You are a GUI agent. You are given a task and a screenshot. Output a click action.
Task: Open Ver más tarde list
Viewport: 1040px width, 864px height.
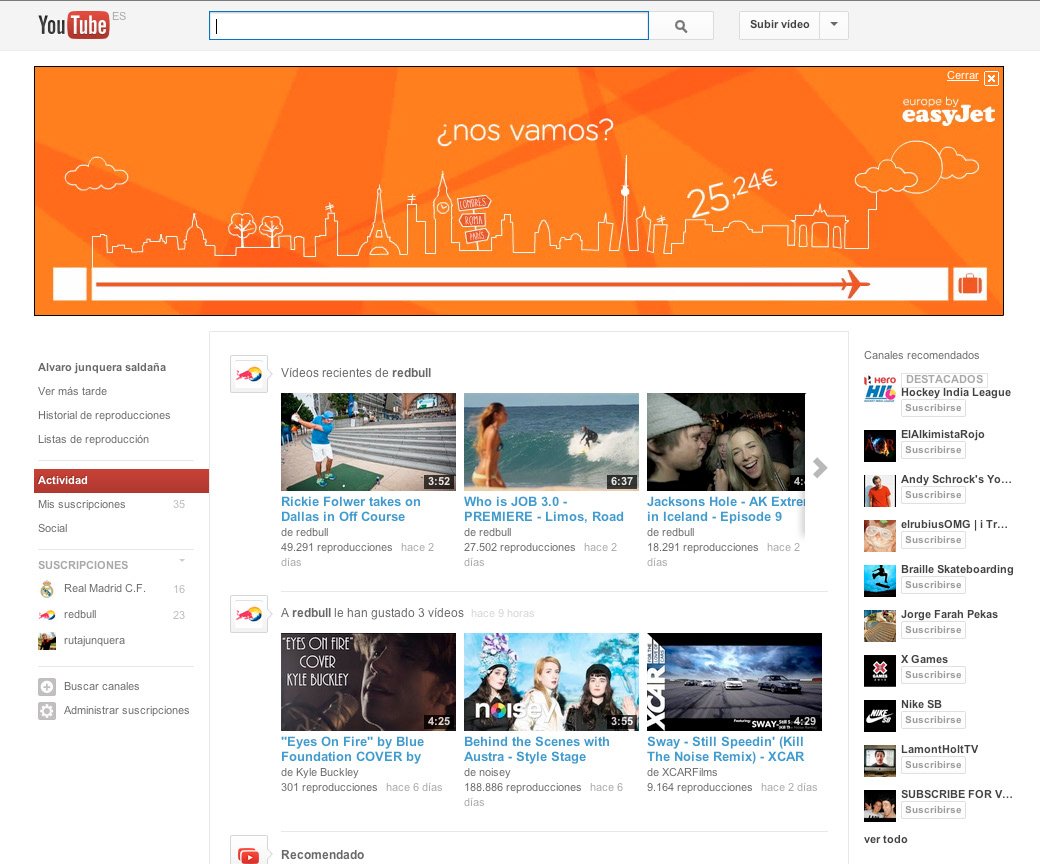pyautogui.click(x=72, y=391)
